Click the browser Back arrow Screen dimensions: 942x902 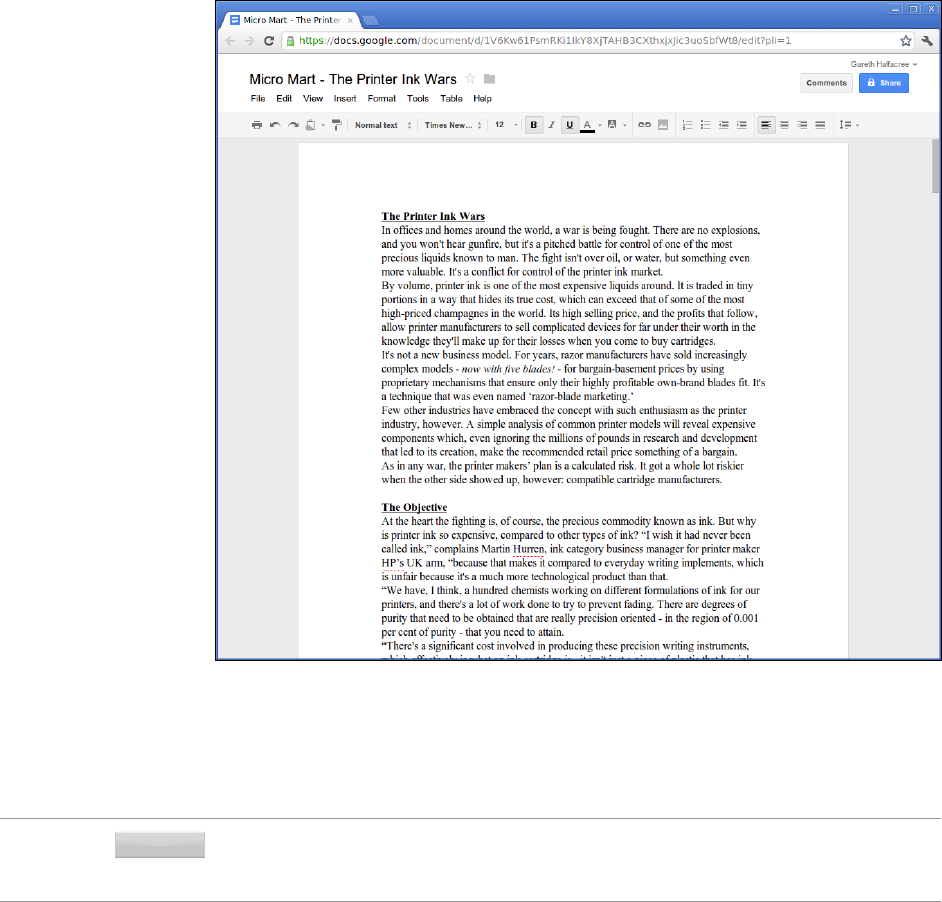tap(231, 41)
